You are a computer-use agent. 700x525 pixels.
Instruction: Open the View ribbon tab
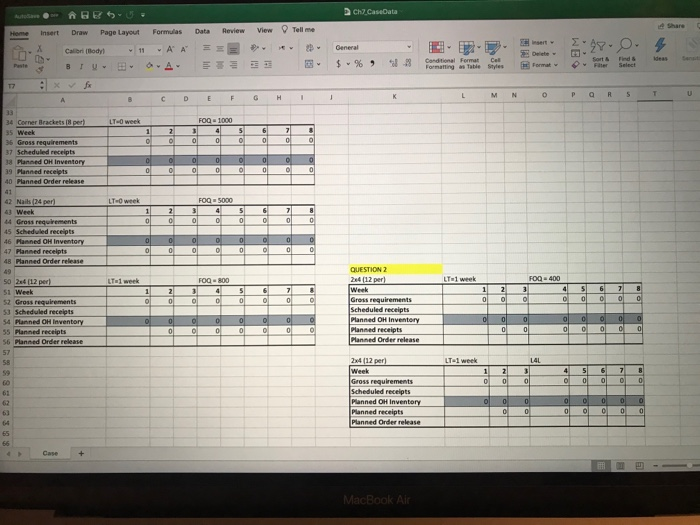pos(264,30)
